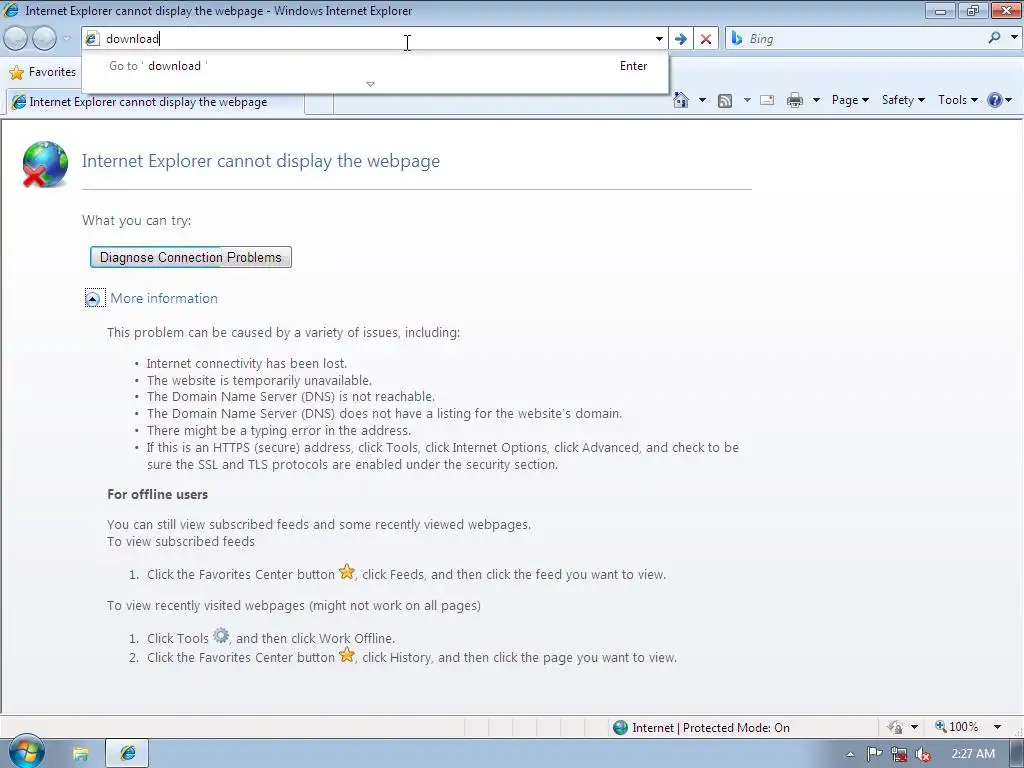This screenshot has height=768, width=1024.
Task: Click the Bing search box
Action: tap(863, 39)
